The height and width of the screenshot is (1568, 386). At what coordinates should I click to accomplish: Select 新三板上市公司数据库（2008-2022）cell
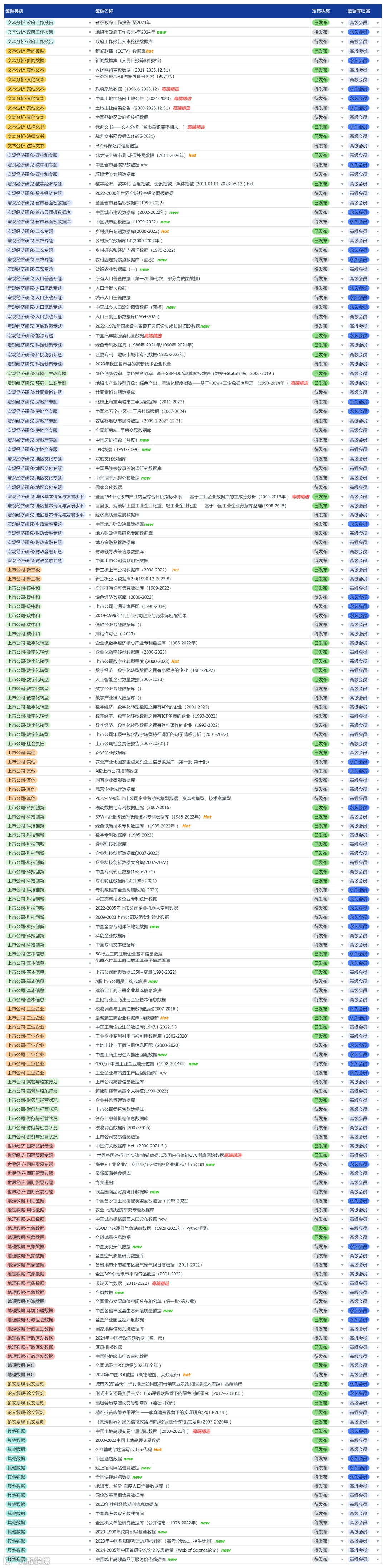(x=202, y=570)
